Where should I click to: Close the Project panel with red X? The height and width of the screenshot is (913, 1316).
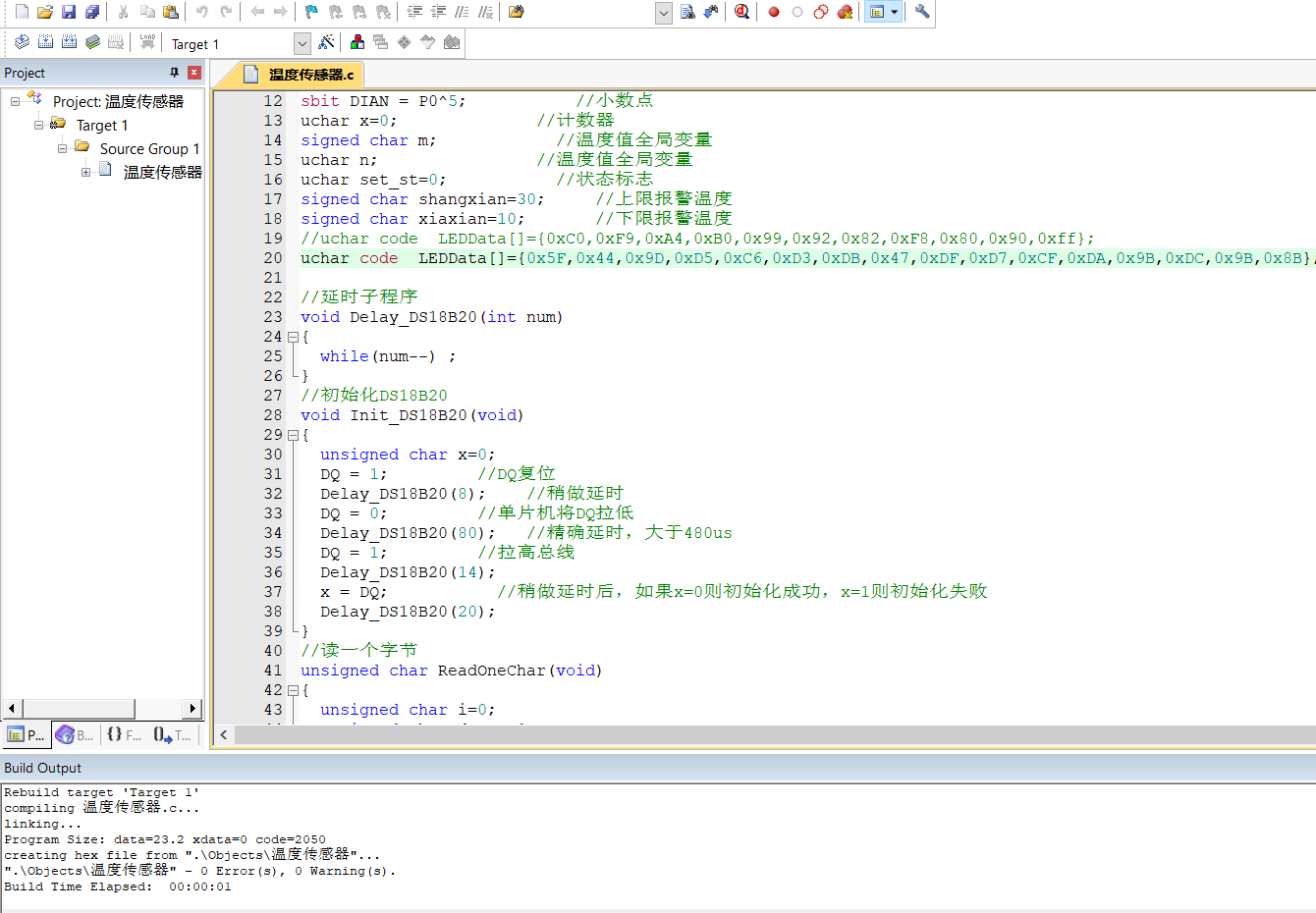coord(194,73)
